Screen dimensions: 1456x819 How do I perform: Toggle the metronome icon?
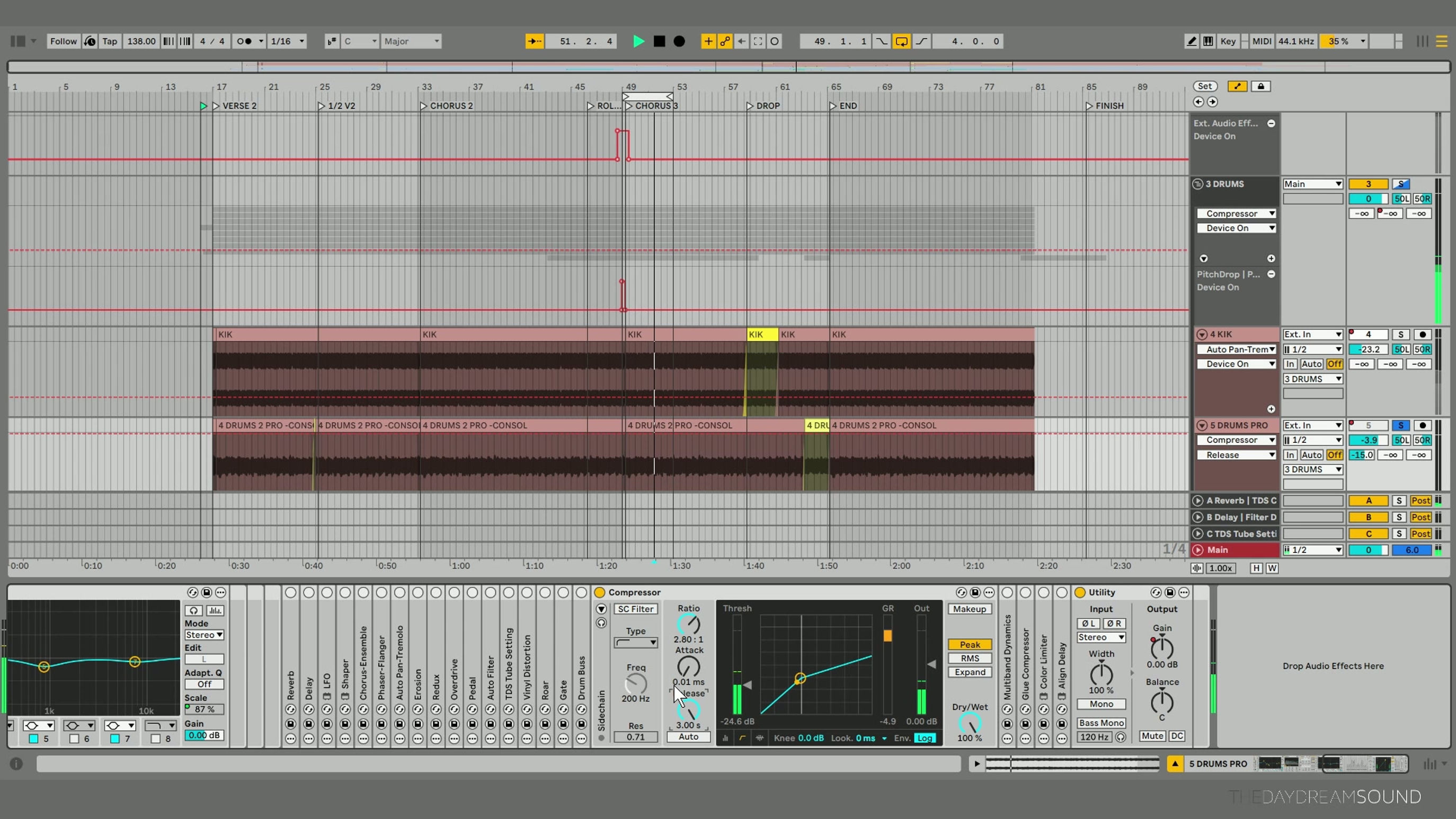click(x=90, y=41)
